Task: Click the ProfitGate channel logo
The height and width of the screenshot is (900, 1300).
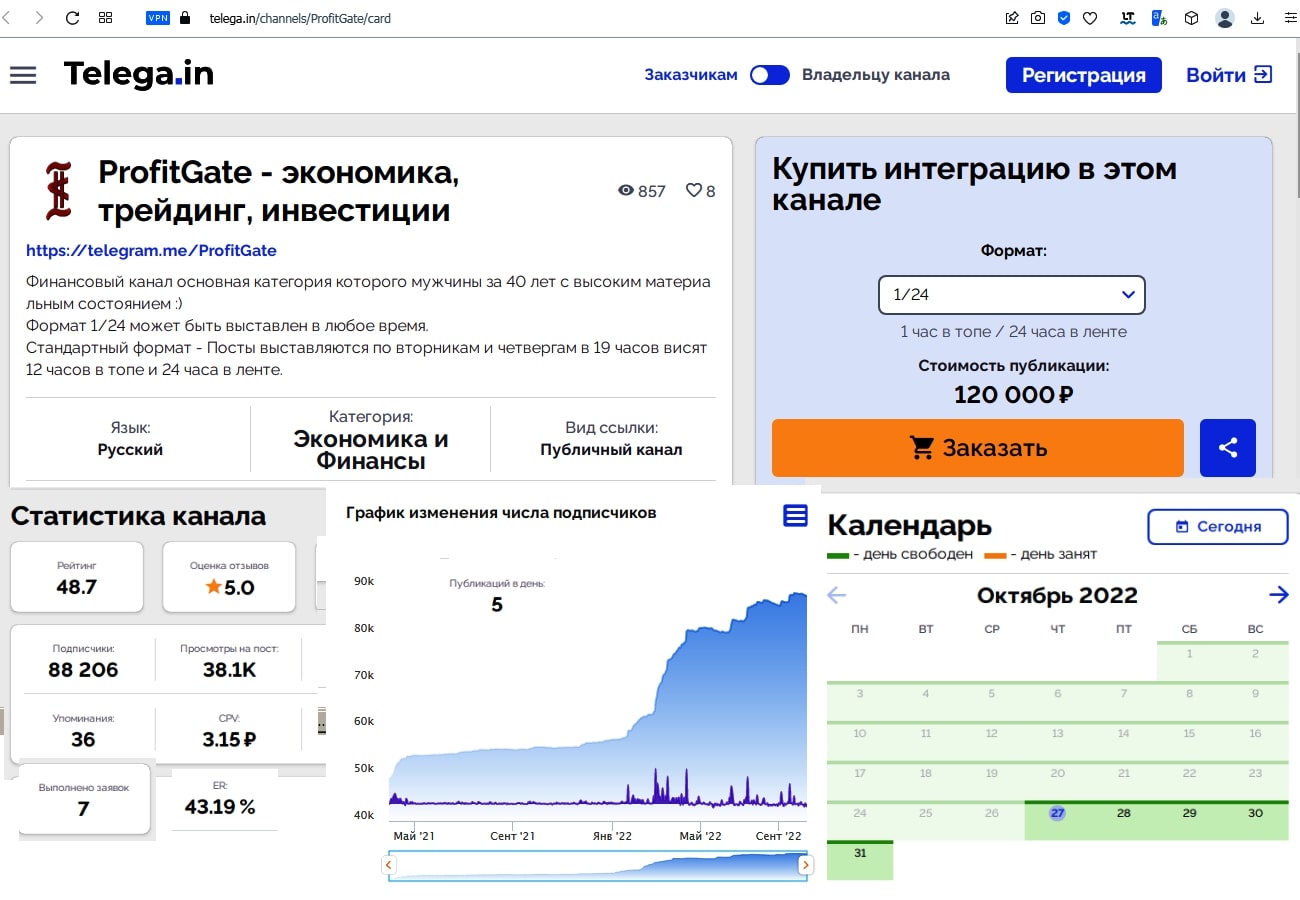Action: 58,191
